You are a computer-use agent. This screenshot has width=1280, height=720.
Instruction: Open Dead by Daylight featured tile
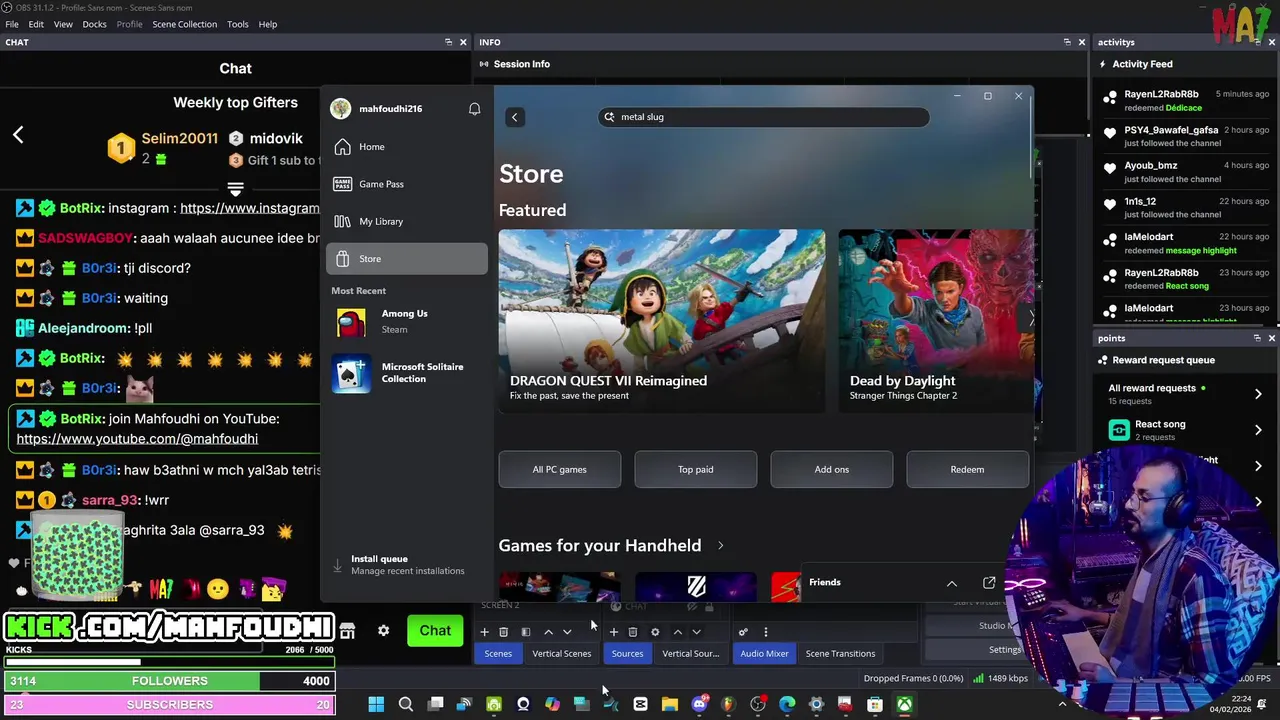pos(937,320)
